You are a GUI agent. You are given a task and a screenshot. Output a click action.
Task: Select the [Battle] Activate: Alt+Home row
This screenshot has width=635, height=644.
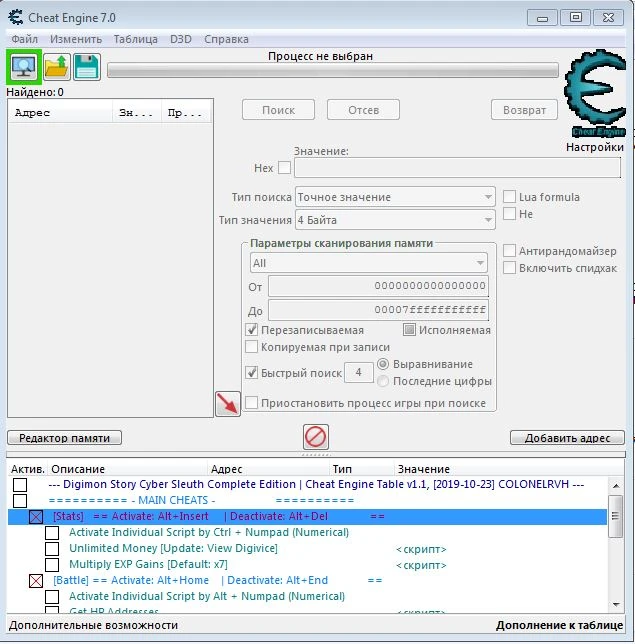(217, 580)
